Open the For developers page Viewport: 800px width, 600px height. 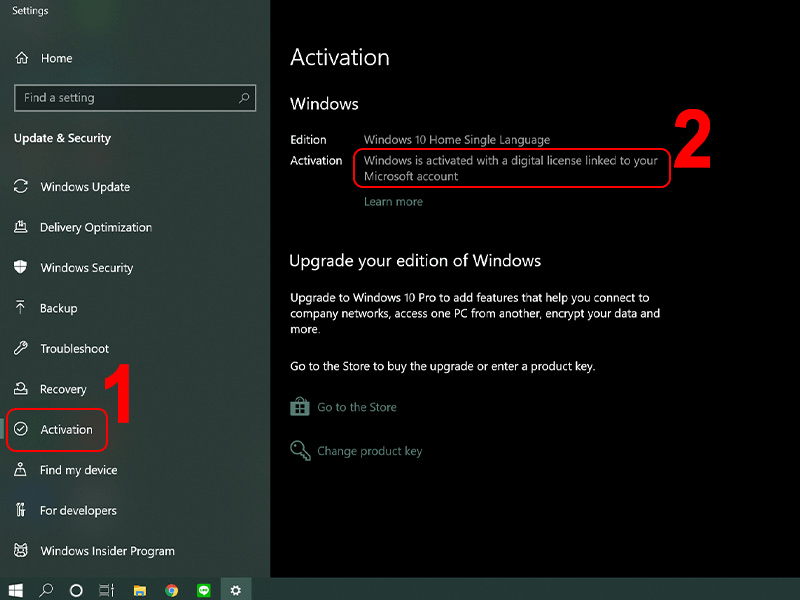coord(78,510)
